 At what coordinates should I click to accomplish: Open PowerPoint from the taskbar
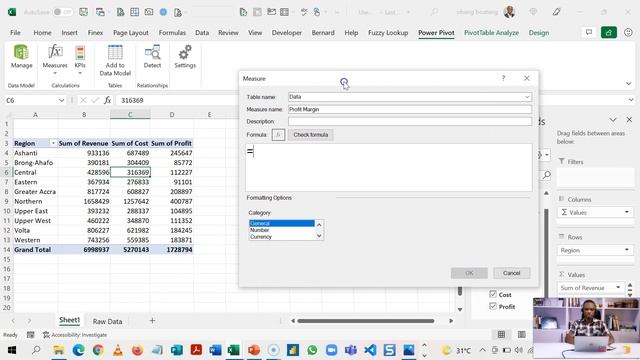click(x=253, y=350)
